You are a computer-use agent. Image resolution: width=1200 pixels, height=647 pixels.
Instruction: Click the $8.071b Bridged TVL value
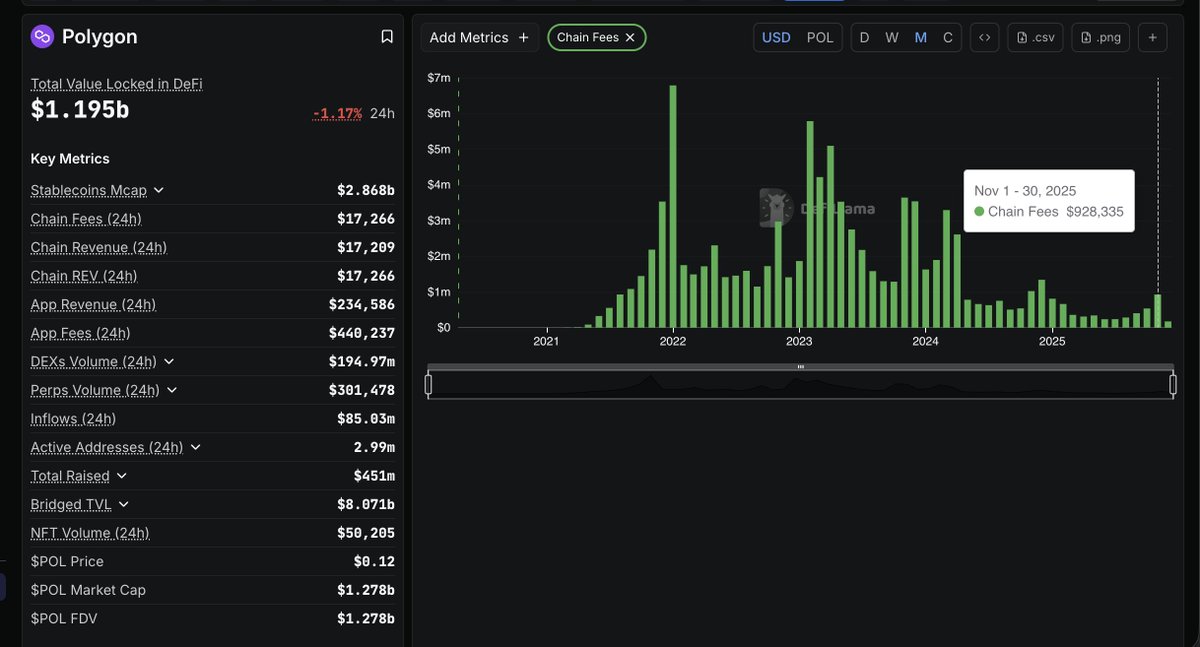366,504
